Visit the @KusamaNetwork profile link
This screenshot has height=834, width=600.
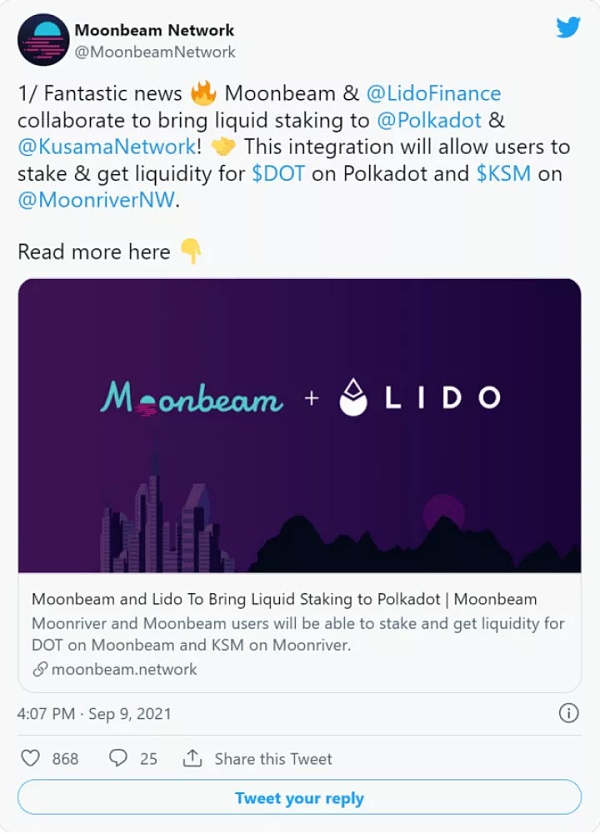pos(107,147)
